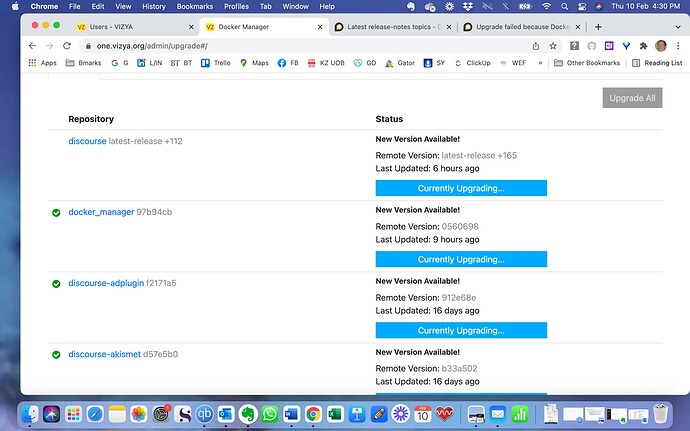Click the green check icon beside discourse-akismet
The image size is (690, 431).
click(56, 354)
